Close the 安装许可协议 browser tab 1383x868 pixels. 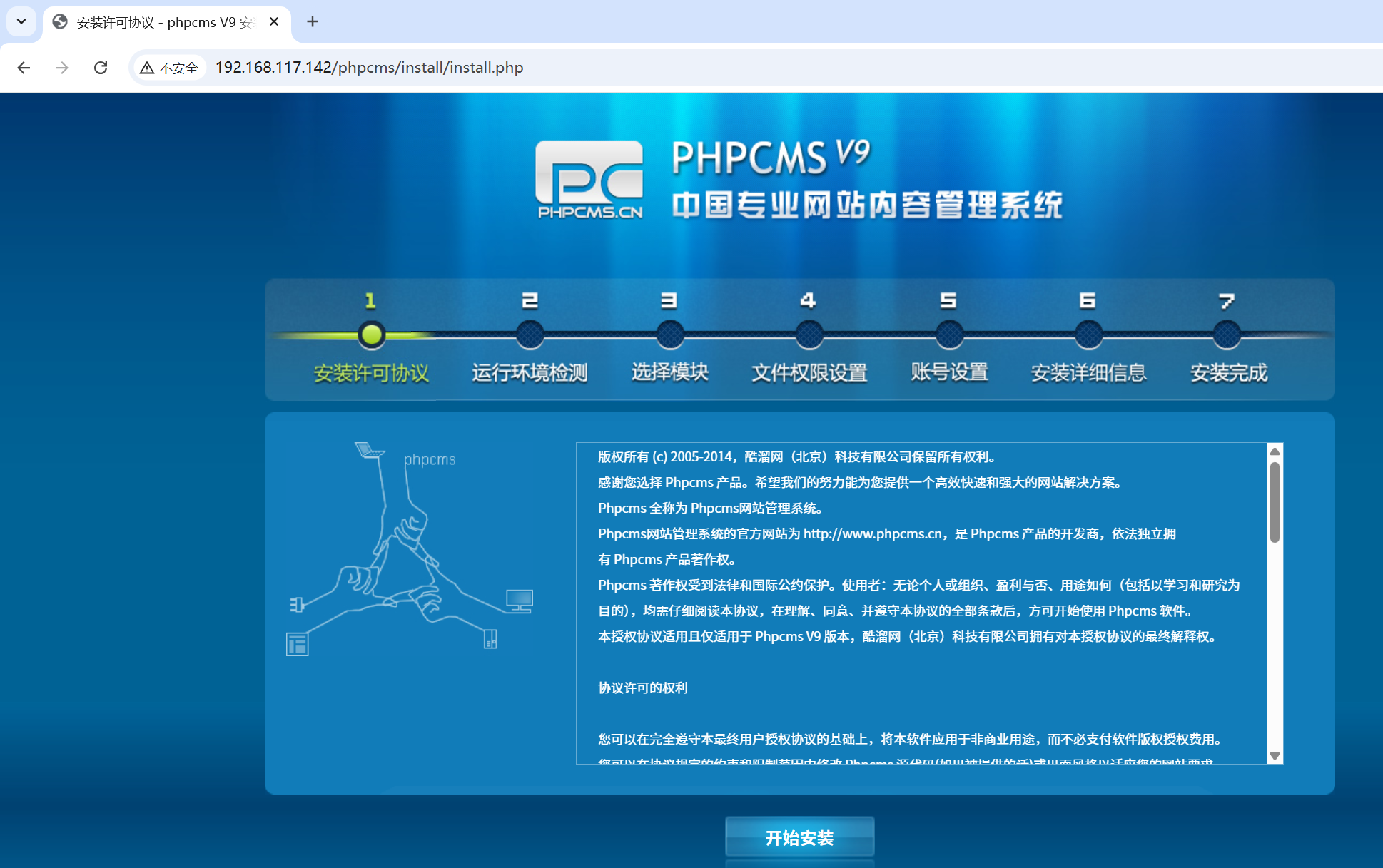coord(274,21)
